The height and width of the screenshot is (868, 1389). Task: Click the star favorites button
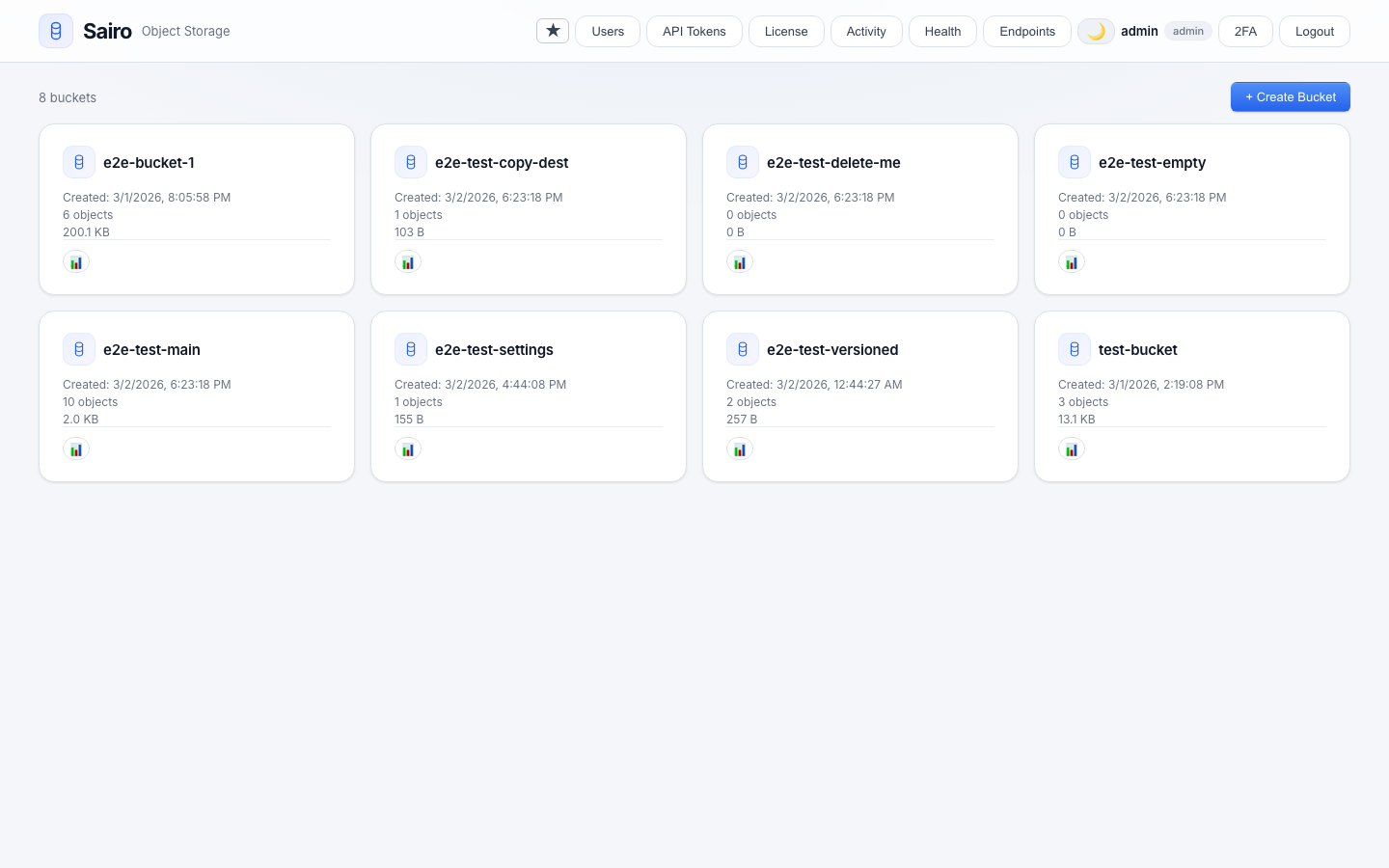pos(553,31)
